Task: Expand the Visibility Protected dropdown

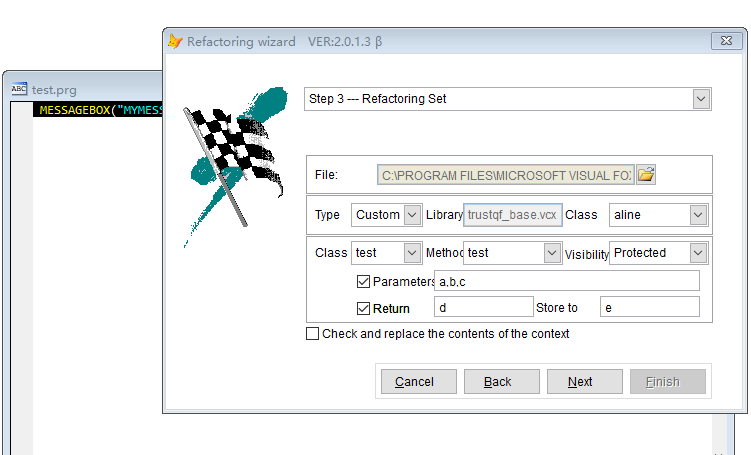Action: pyautogui.click(x=698, y=252)
